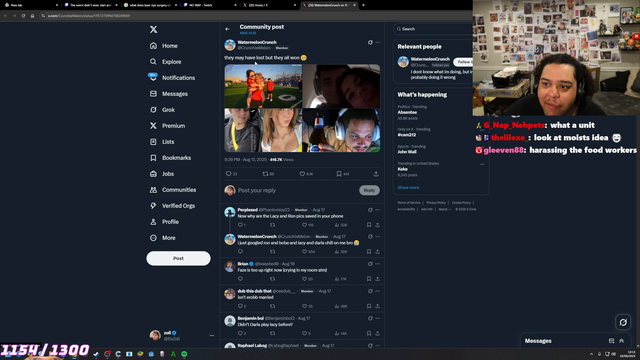Open the account switcher three-dot menu
Image resolution: width=640 pixels, height=360 pixels.
pos(211,336)
